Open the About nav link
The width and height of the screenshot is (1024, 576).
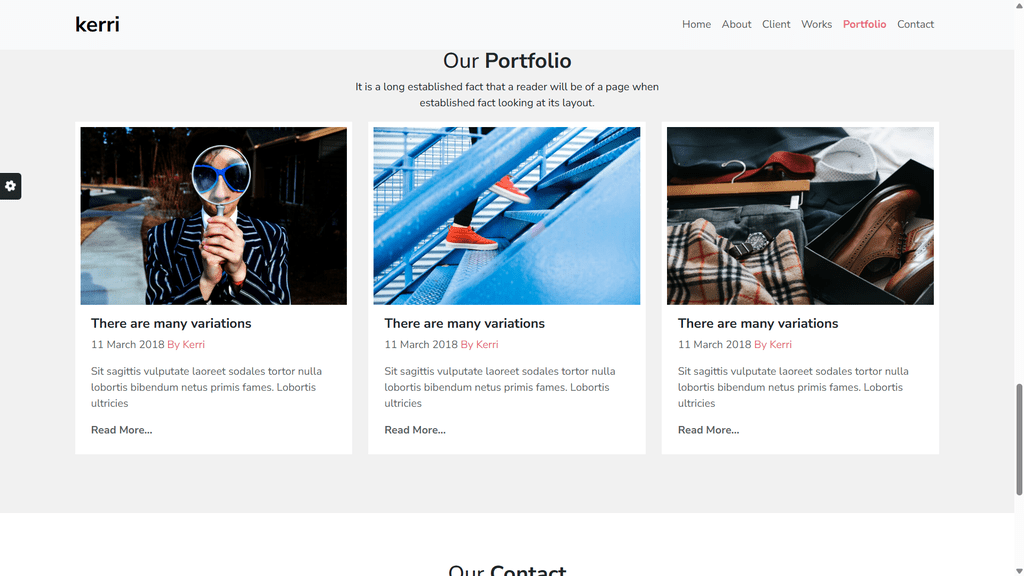(736, 24)
